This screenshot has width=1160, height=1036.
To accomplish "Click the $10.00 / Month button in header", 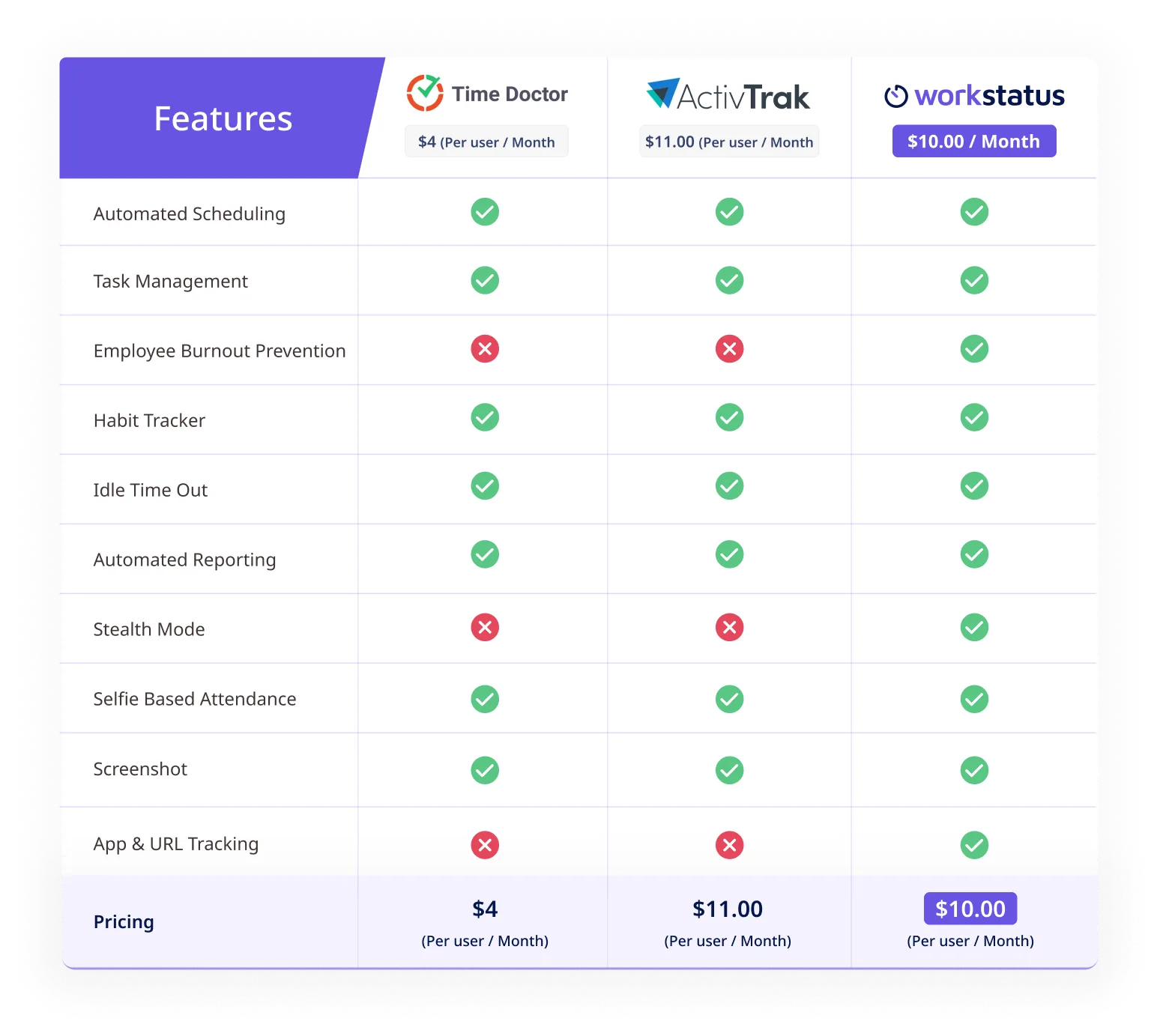I will [974, 141].
